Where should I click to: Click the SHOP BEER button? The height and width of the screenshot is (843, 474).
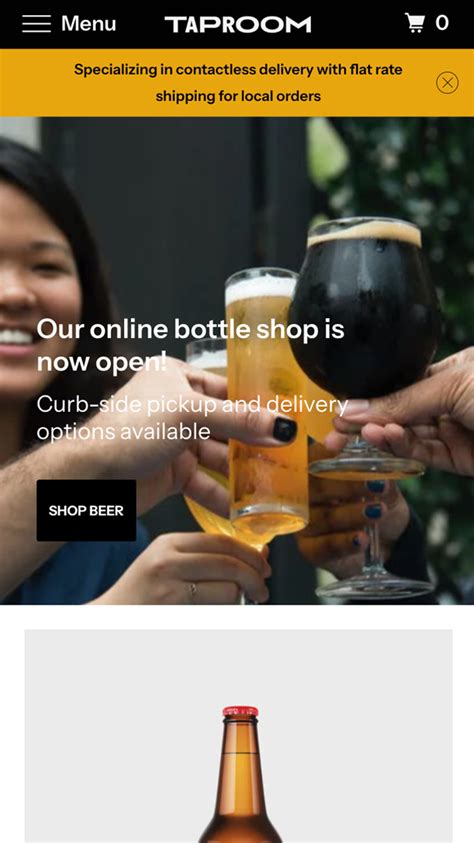[x=86, y=510]
